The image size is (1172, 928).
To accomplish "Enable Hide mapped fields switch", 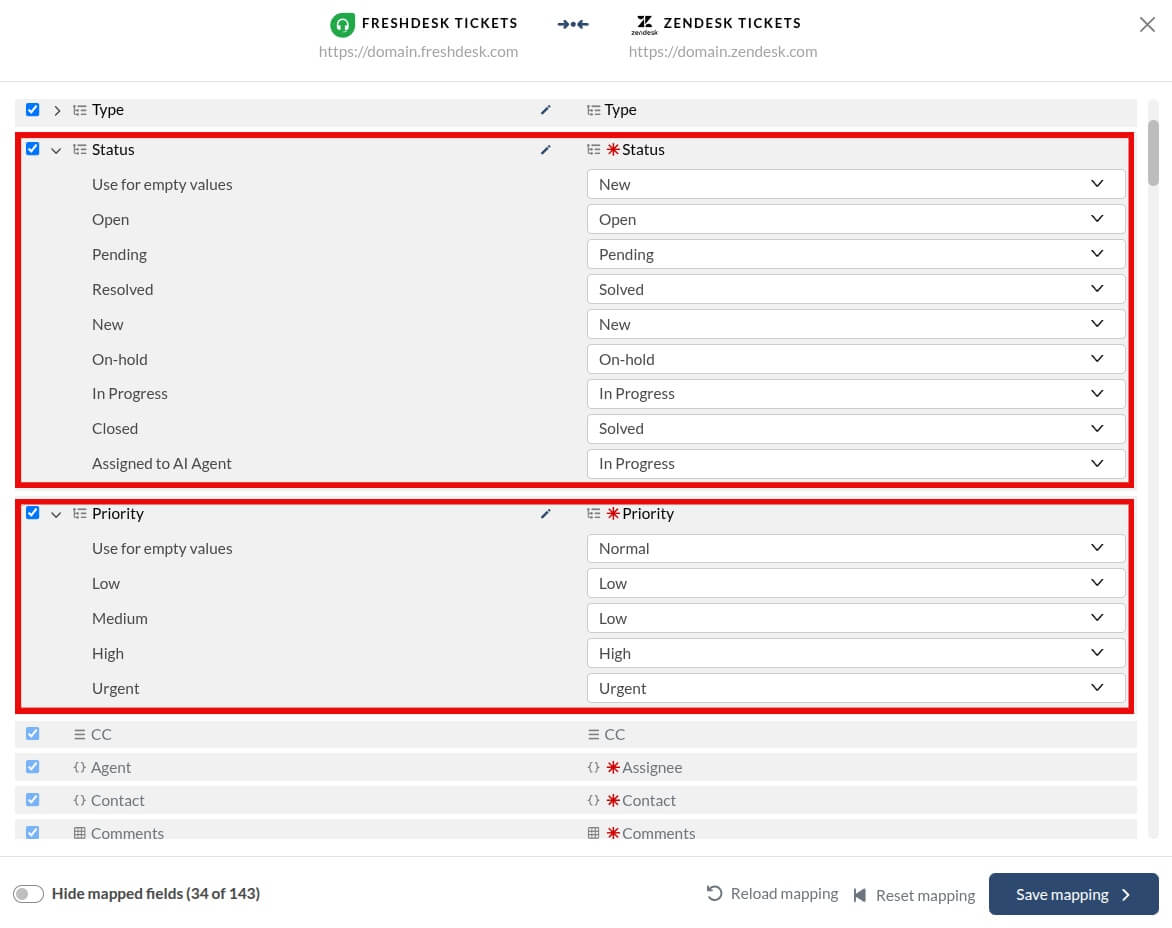I will tap(28, 894).
